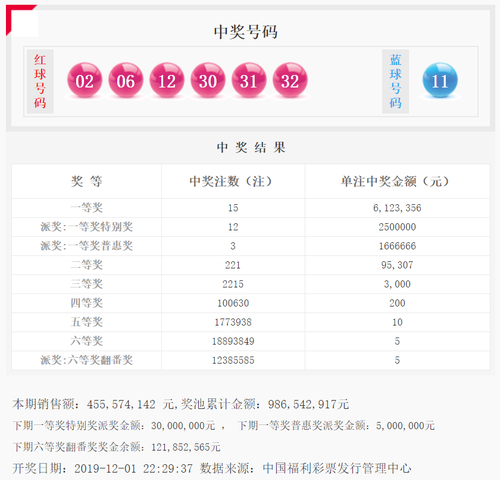Select the 四等奖 row label

click(87, 303)
